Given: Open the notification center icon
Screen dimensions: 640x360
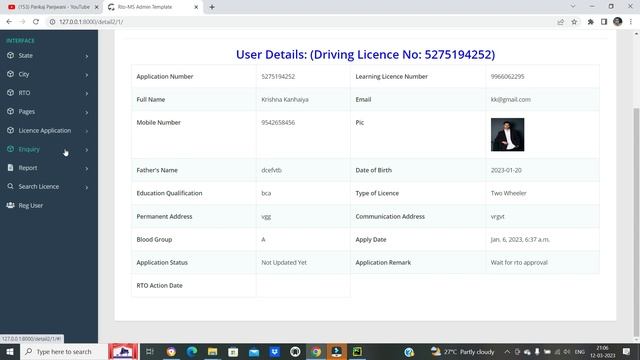Looking at the screenshot, I should [x=627, y=351].
